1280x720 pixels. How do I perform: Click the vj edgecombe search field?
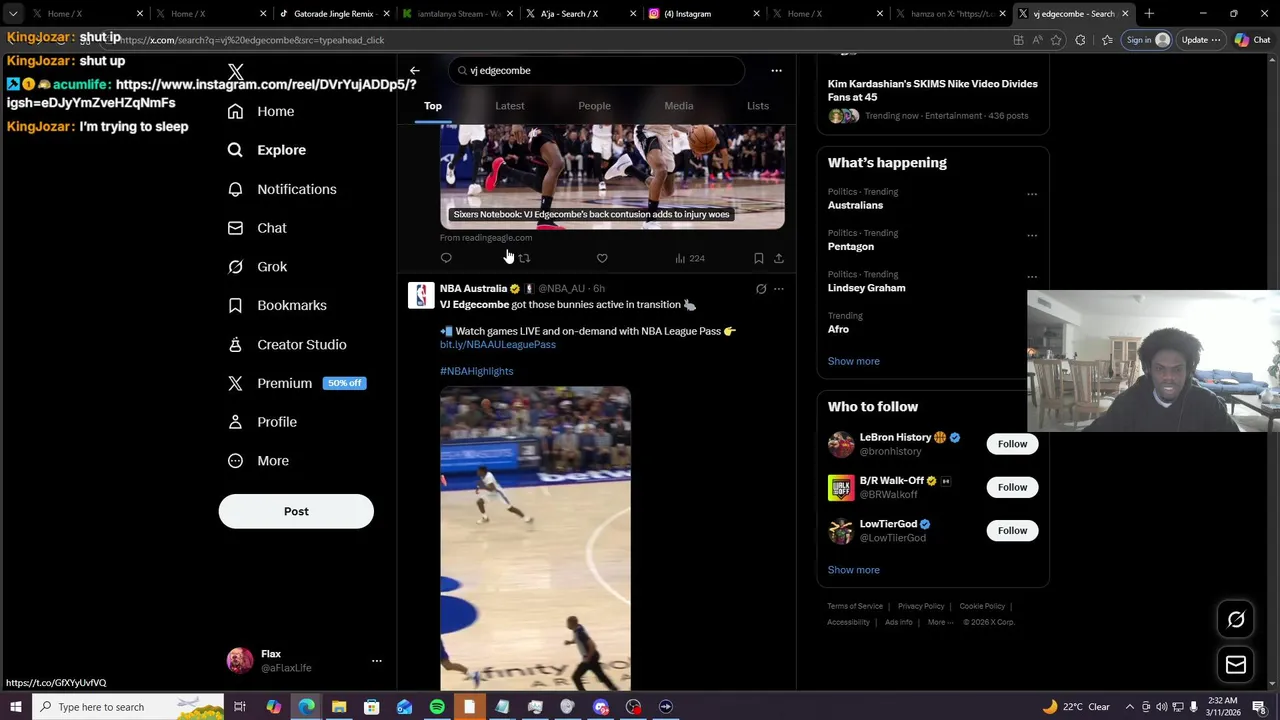(x=596, y=71)
